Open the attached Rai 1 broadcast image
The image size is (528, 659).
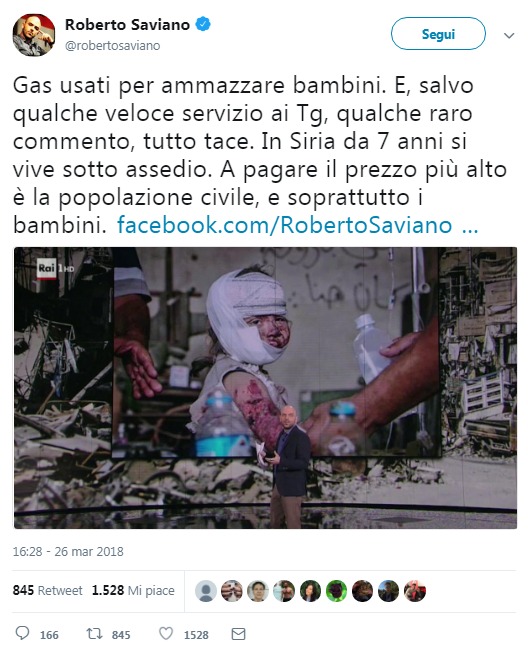tap(265, 387)
